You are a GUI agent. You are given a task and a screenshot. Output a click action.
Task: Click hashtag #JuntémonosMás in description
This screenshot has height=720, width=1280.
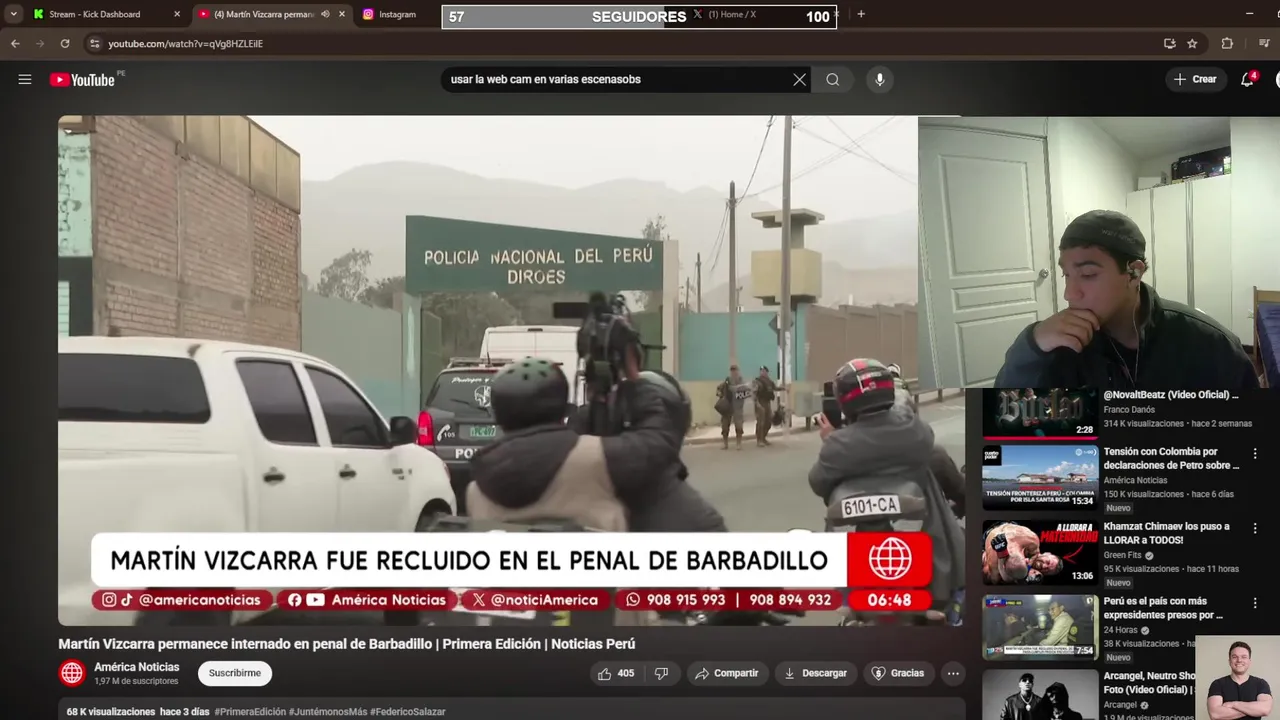(x=328, y=712)
